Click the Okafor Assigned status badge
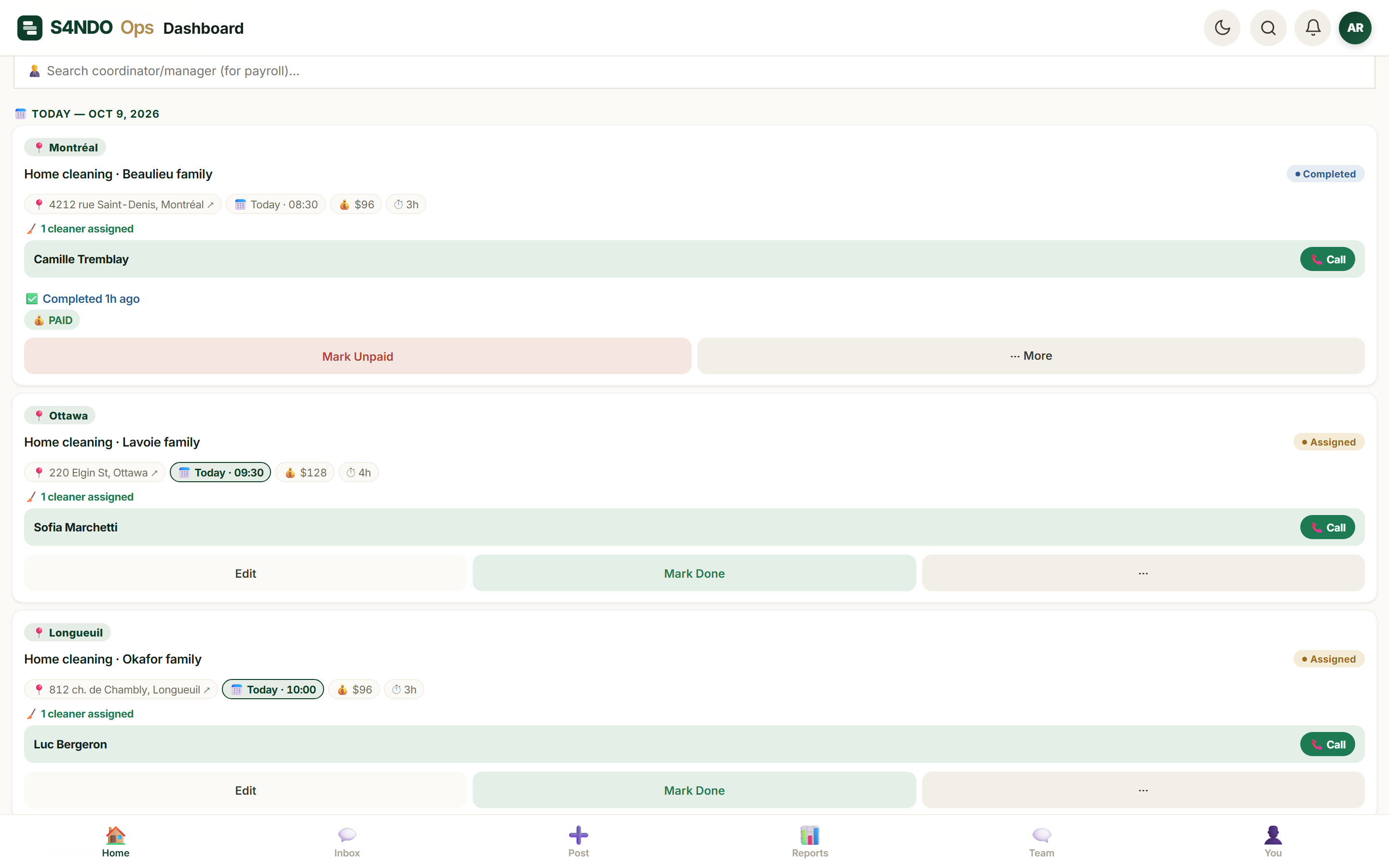The width and height of the screenshot is (1389, 868). point(1329,659)
